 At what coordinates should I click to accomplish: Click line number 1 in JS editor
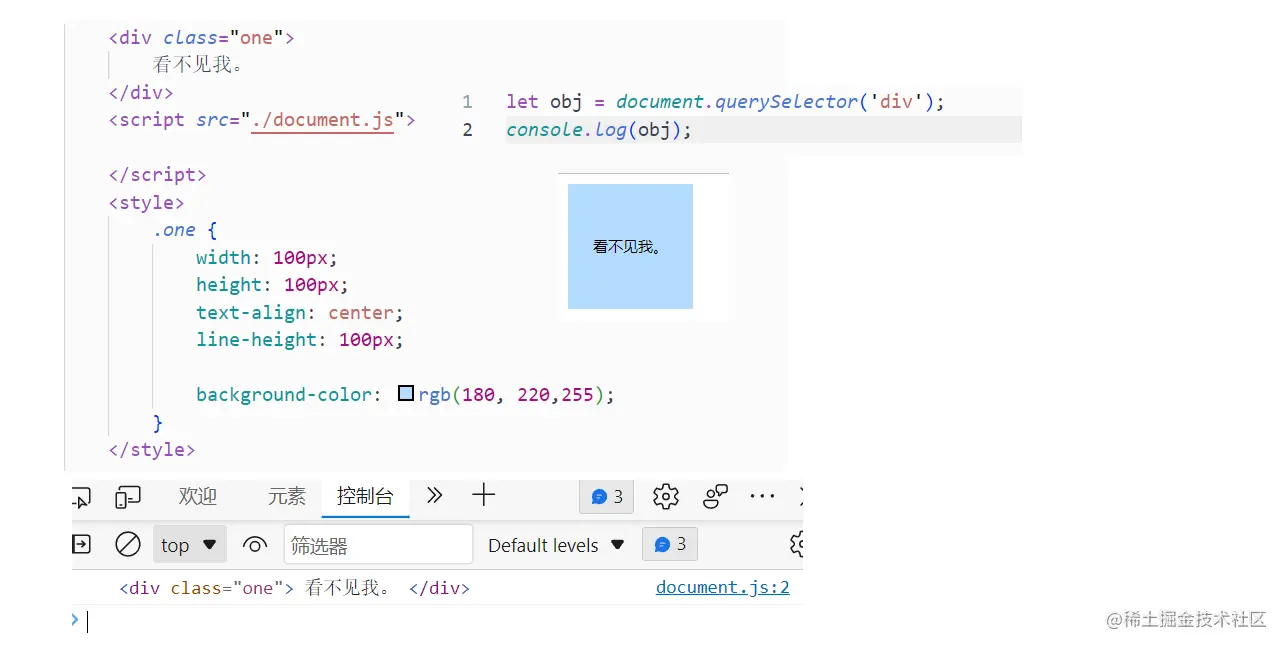pos(467,102)
